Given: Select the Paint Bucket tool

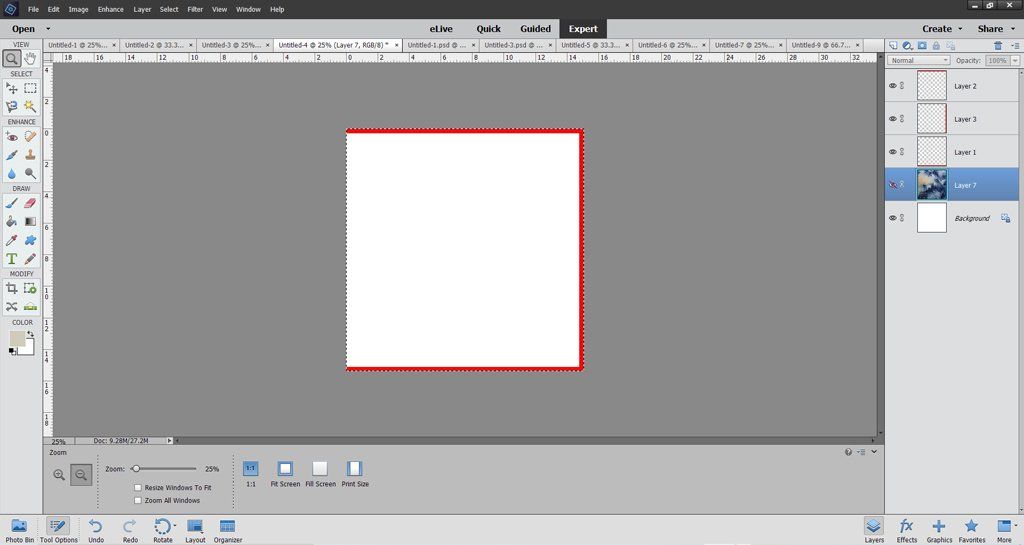Looking at the screenshot, I should click(12, 222).
